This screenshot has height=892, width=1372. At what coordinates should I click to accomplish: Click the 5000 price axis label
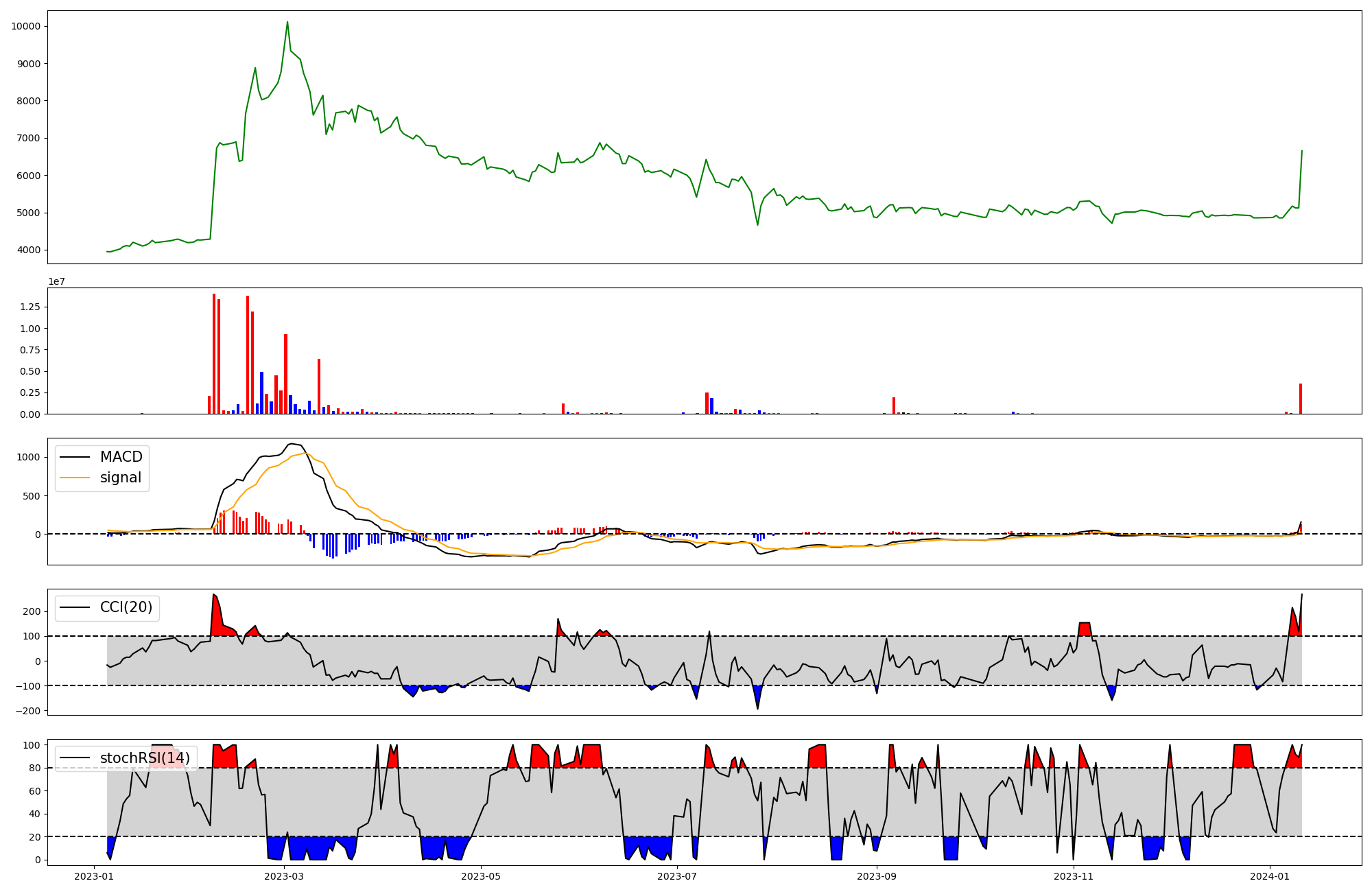[28, 213]
